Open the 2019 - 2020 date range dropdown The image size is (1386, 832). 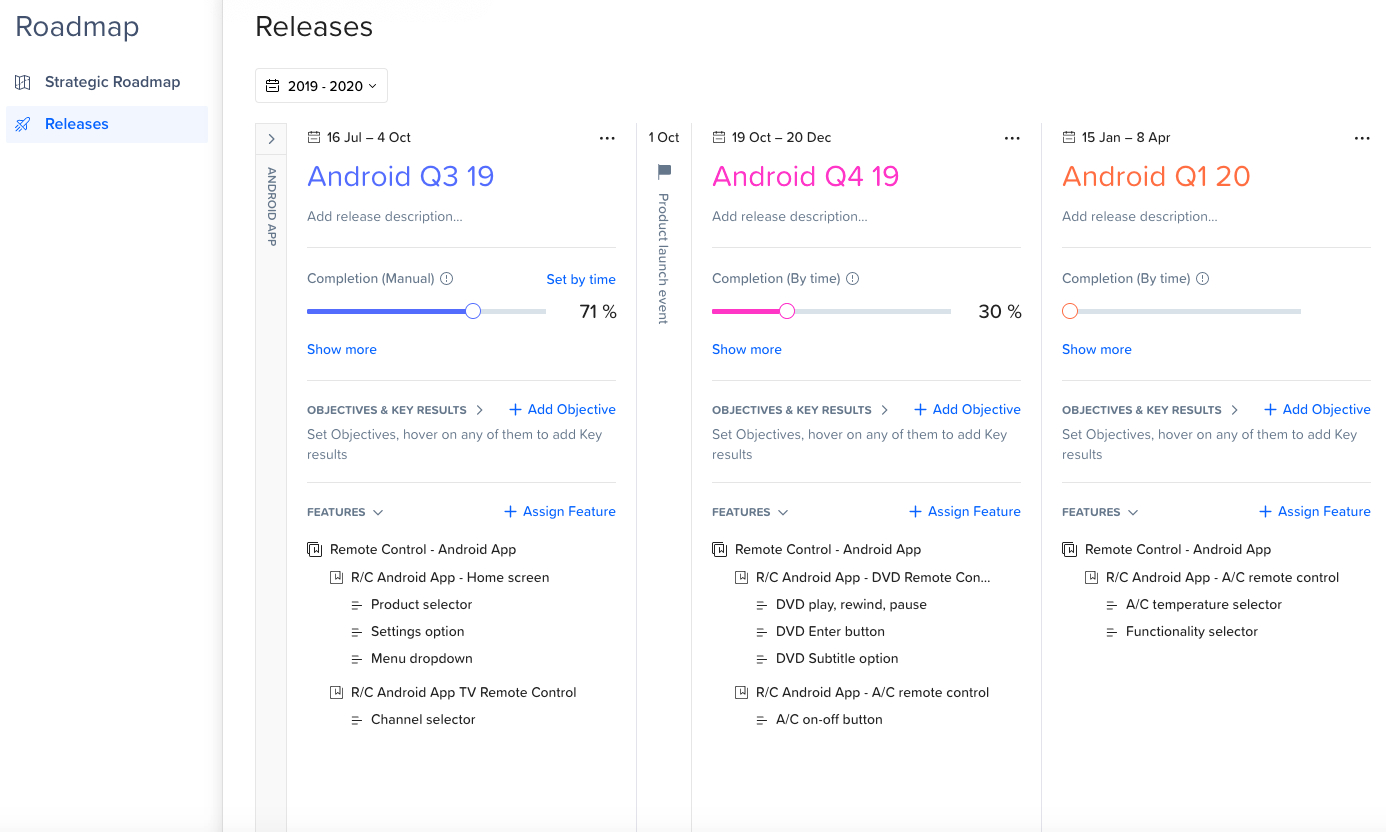321,86
